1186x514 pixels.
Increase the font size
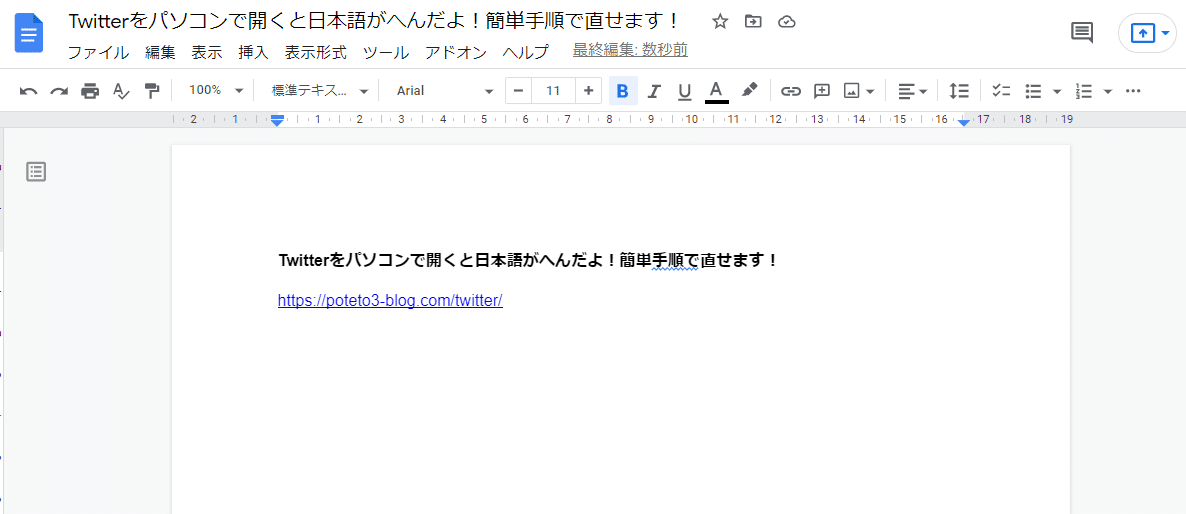(588, 91)
